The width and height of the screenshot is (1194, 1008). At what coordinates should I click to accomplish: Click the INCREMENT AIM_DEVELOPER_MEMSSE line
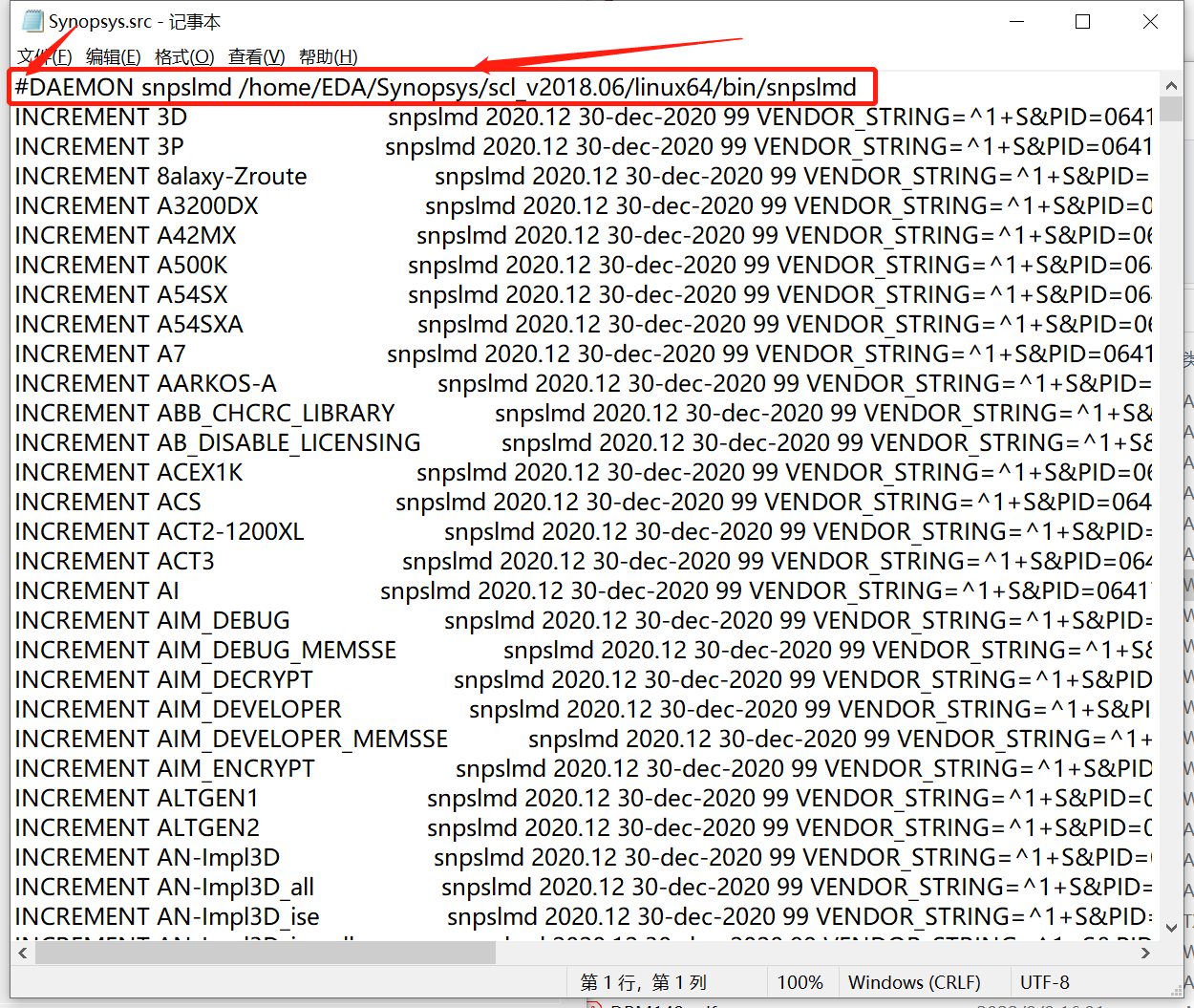(584, 739)
